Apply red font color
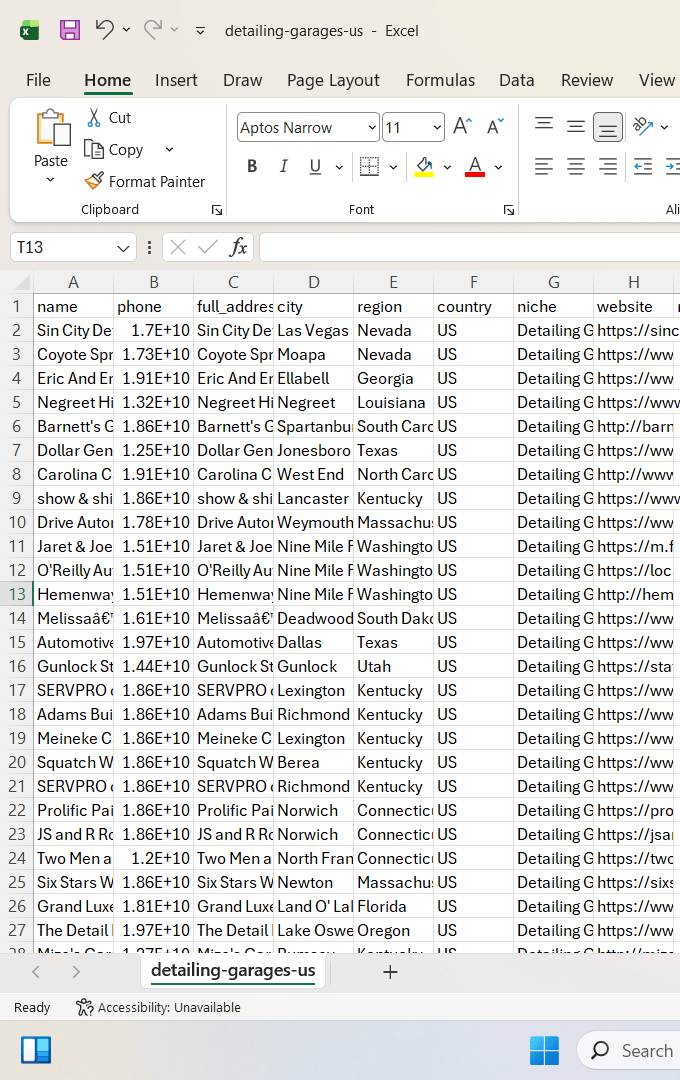680x1080 pixels. coord(475,166)
